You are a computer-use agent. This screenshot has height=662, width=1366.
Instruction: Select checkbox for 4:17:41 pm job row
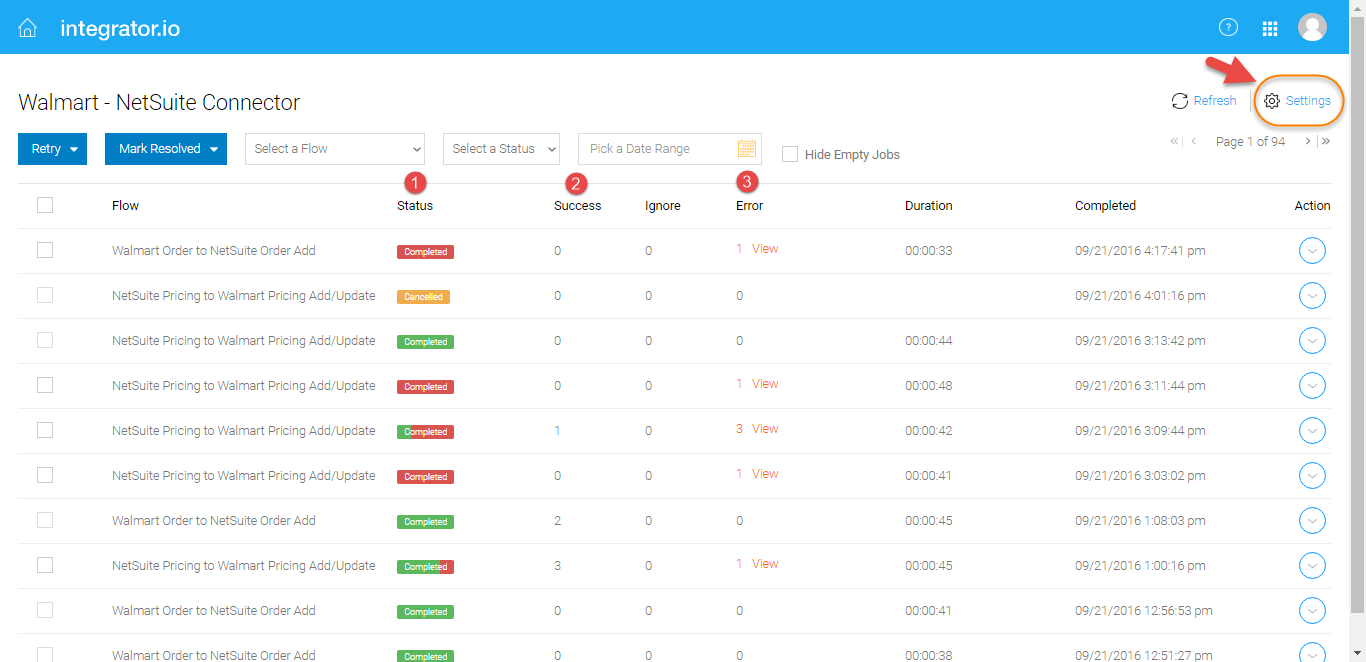45,250
